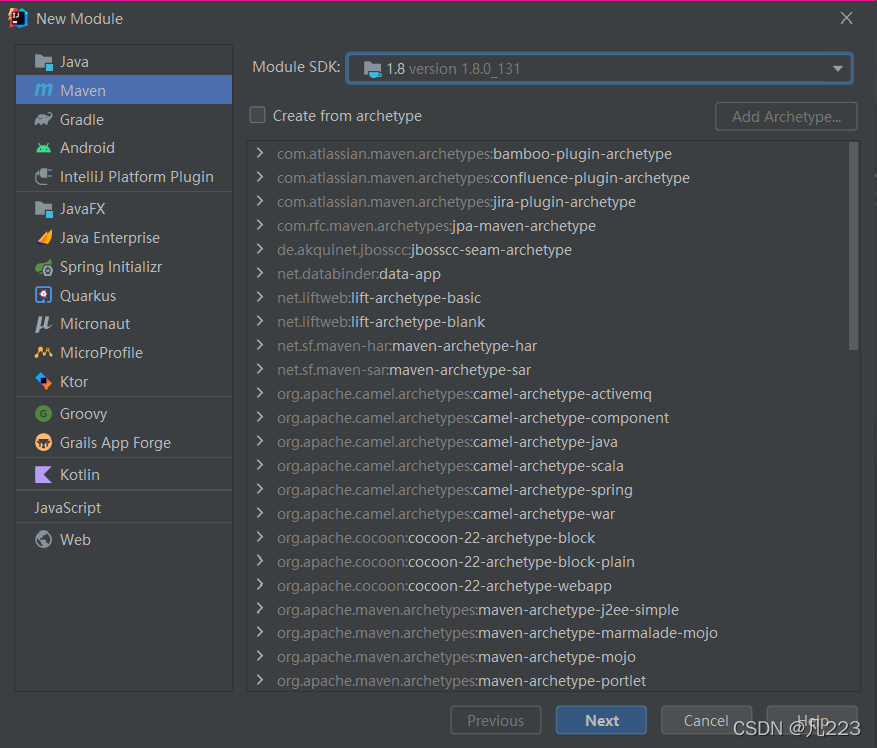
Task: Choose Spring Initializr label in list
Action: (111, 267)
